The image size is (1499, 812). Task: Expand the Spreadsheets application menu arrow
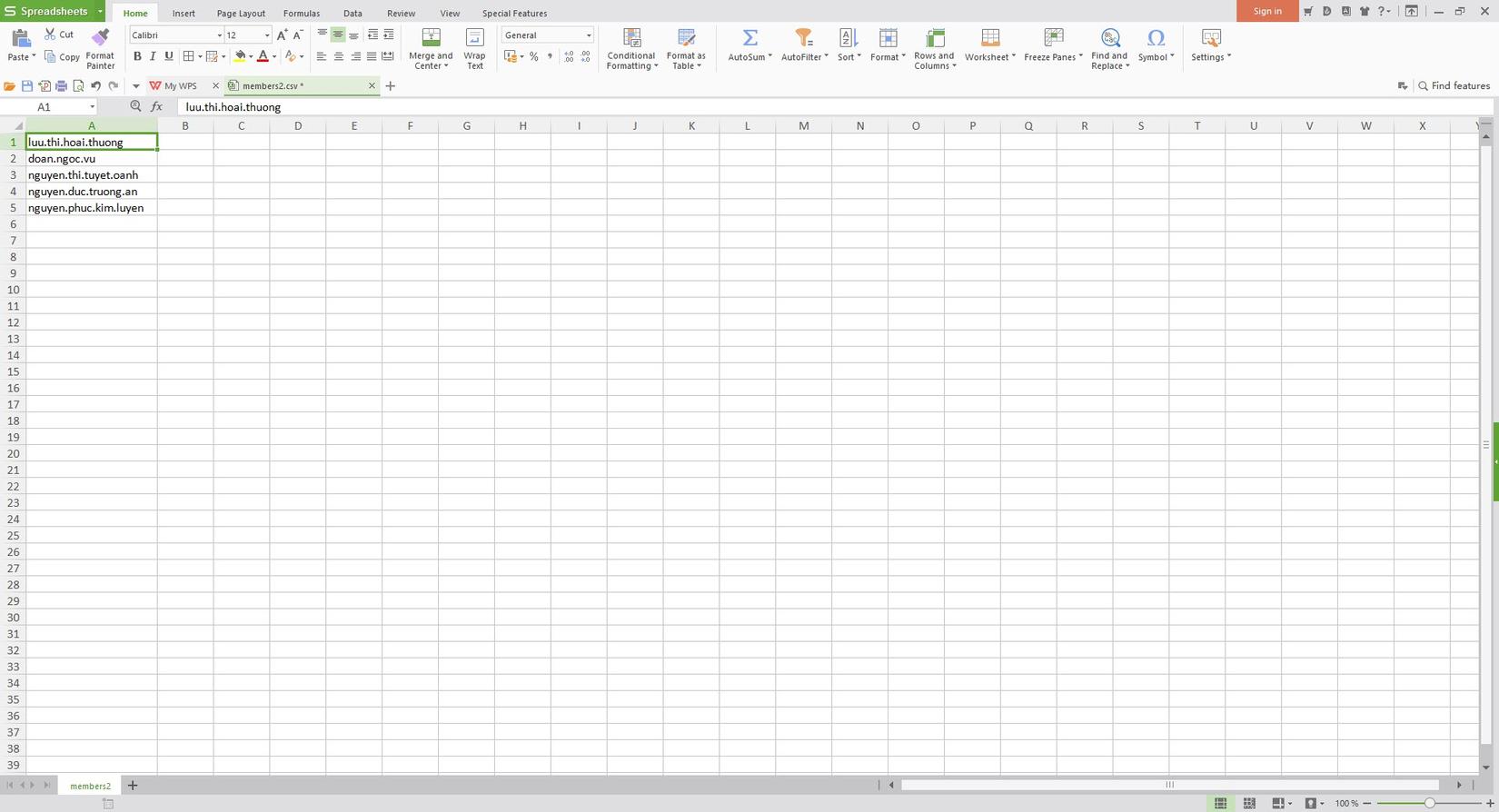point(100,12)
